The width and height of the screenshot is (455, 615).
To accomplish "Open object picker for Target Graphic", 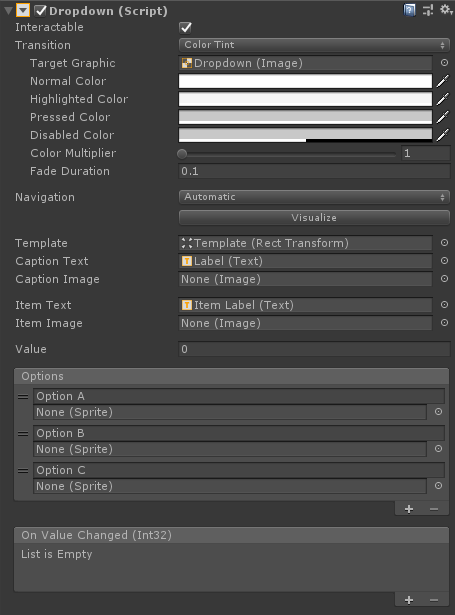I will [x=444, y=63].
